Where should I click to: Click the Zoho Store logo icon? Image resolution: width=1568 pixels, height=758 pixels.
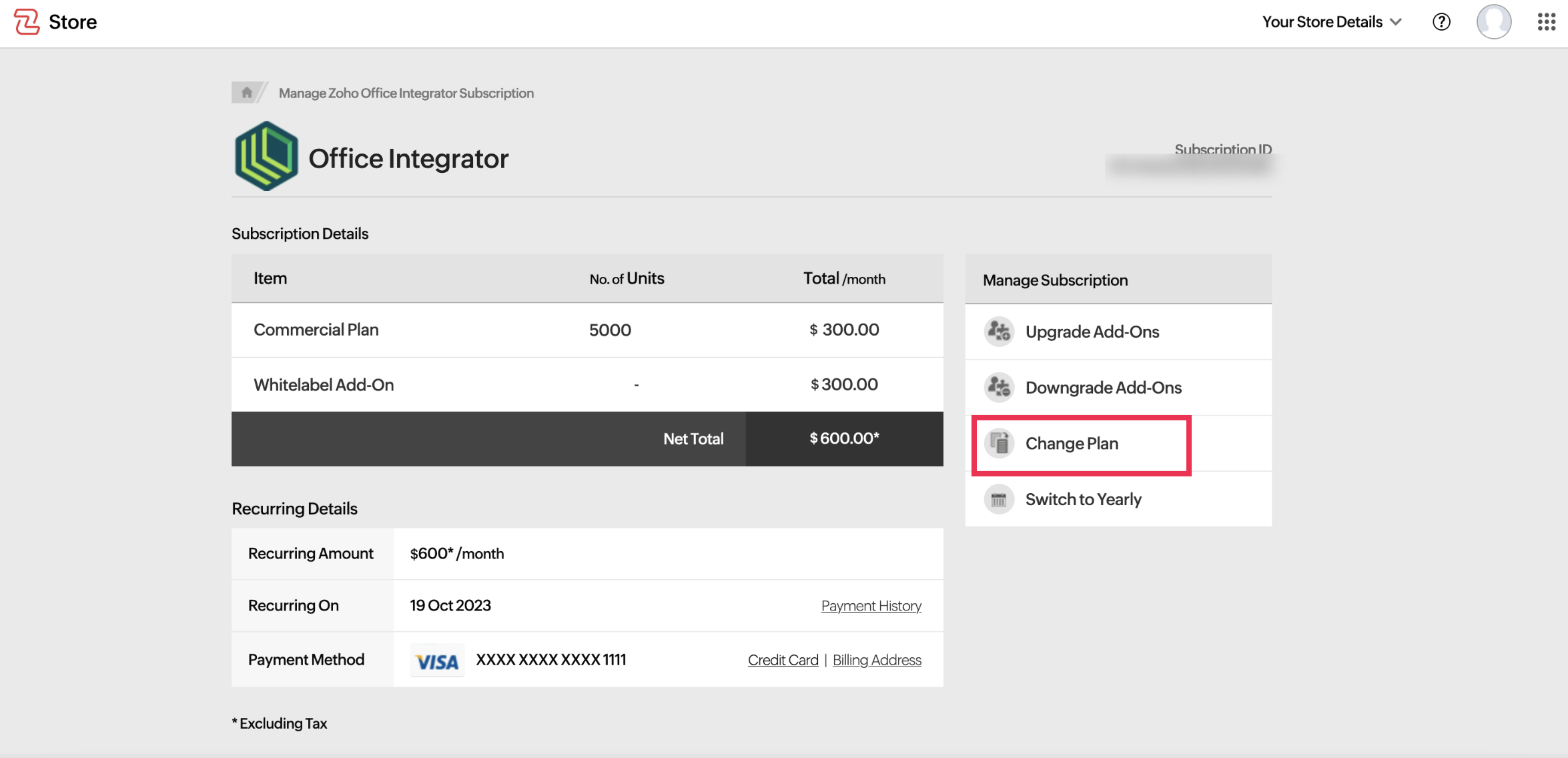27,22
